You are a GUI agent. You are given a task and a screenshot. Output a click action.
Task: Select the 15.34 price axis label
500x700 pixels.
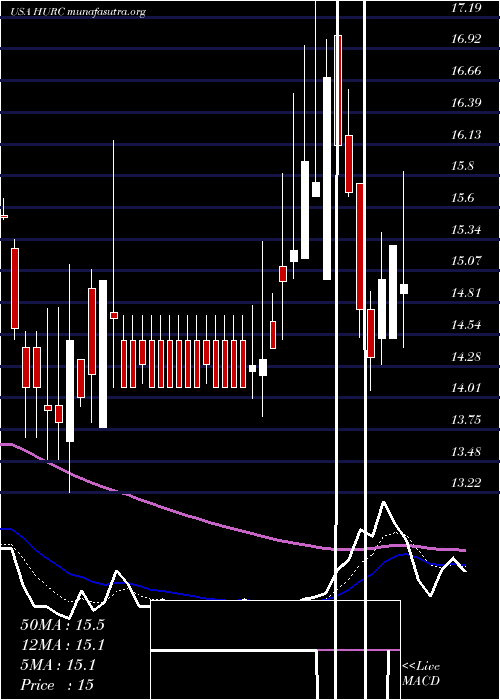pos(466,230)
